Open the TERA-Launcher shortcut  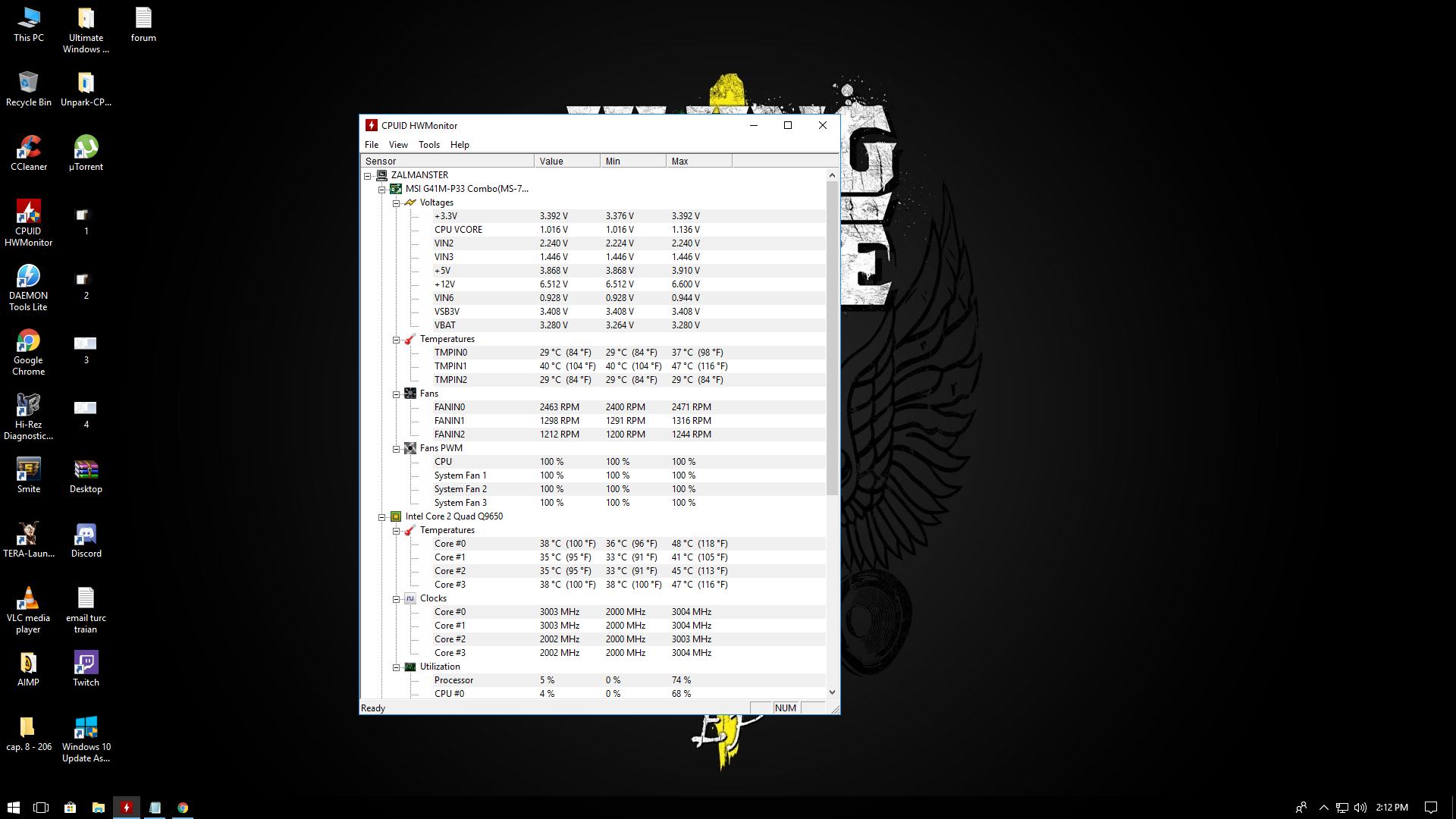[29, 540]
